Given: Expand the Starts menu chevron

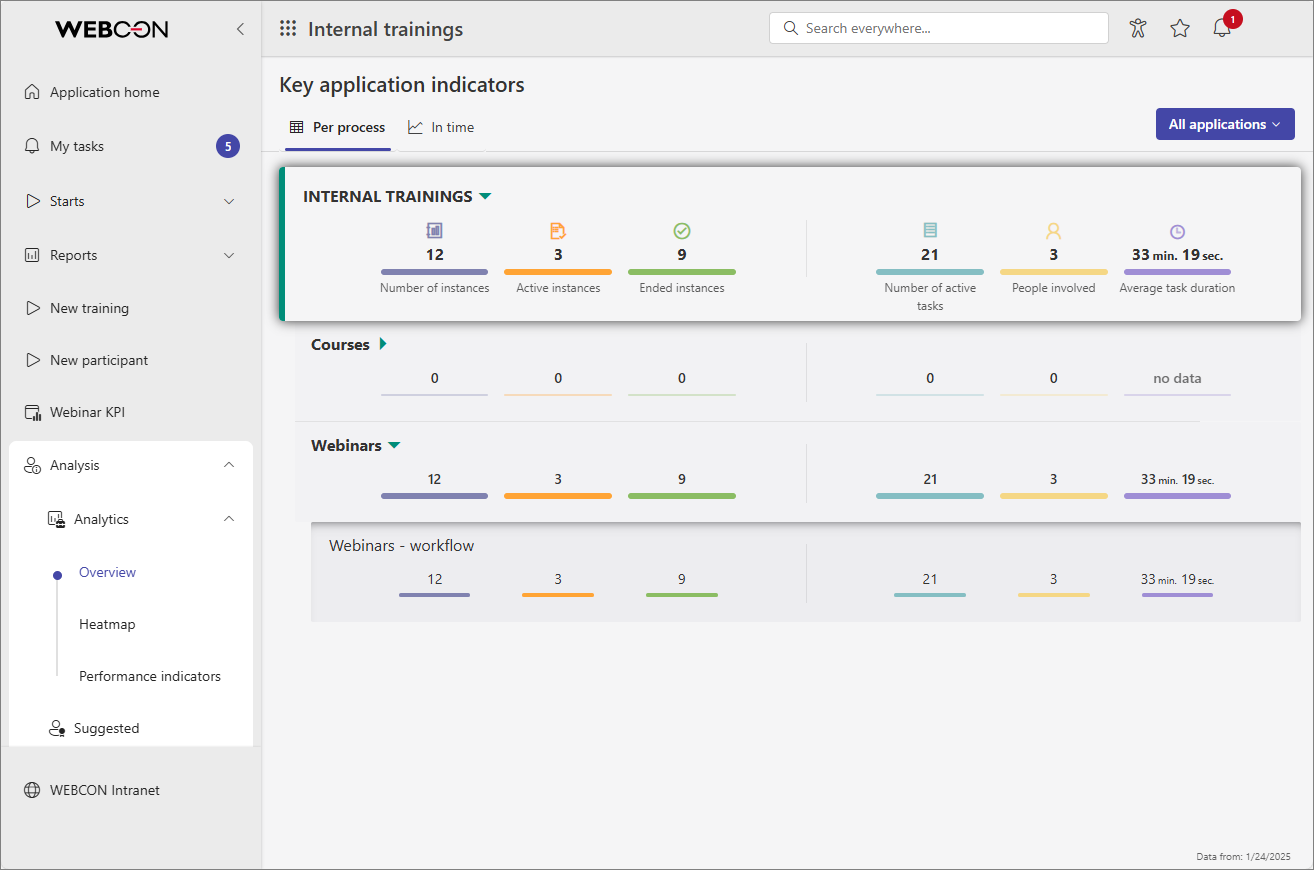Looking at the screenshot, I should 229,201.
